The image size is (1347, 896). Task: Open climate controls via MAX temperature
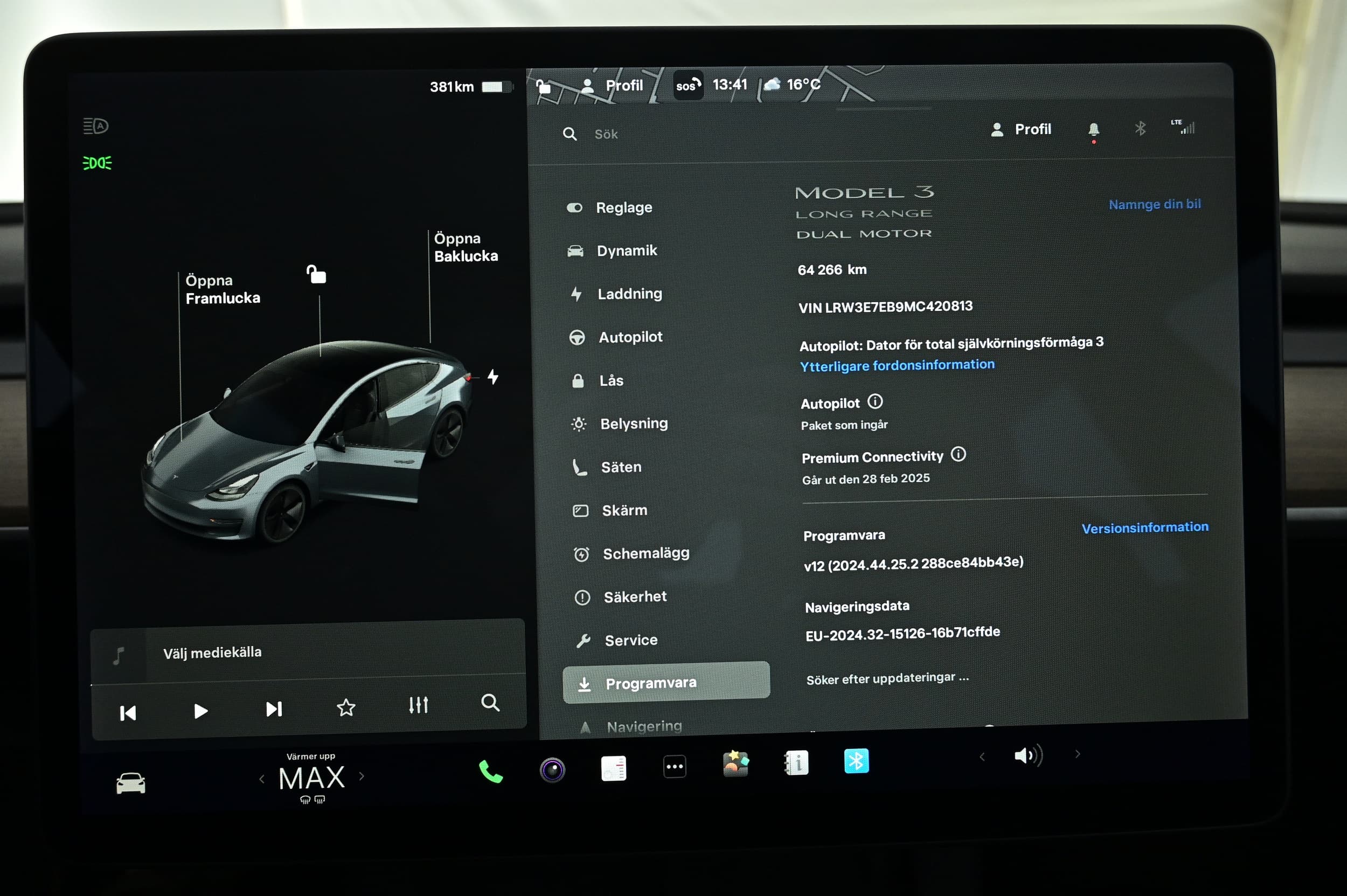coord(311,777)
